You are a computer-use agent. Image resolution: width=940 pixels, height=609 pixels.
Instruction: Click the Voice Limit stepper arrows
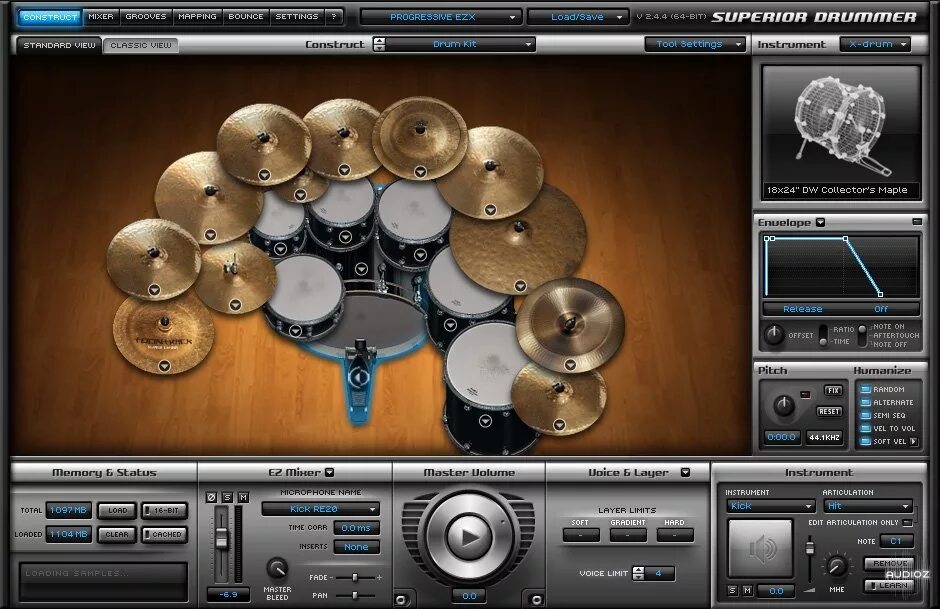pyautogui.click(x=638, y=573)
